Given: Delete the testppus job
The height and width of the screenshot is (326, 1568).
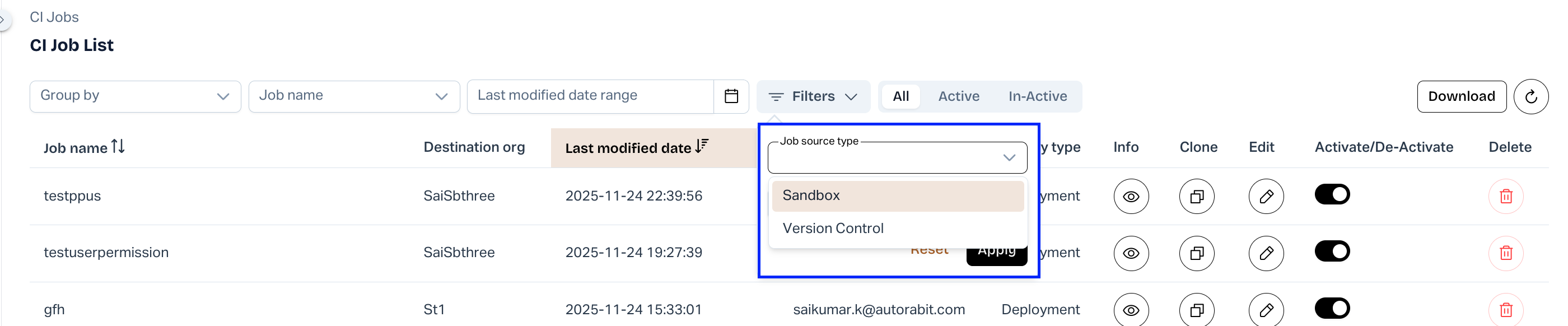Looking at the screenshot, I should (1505, 196).
